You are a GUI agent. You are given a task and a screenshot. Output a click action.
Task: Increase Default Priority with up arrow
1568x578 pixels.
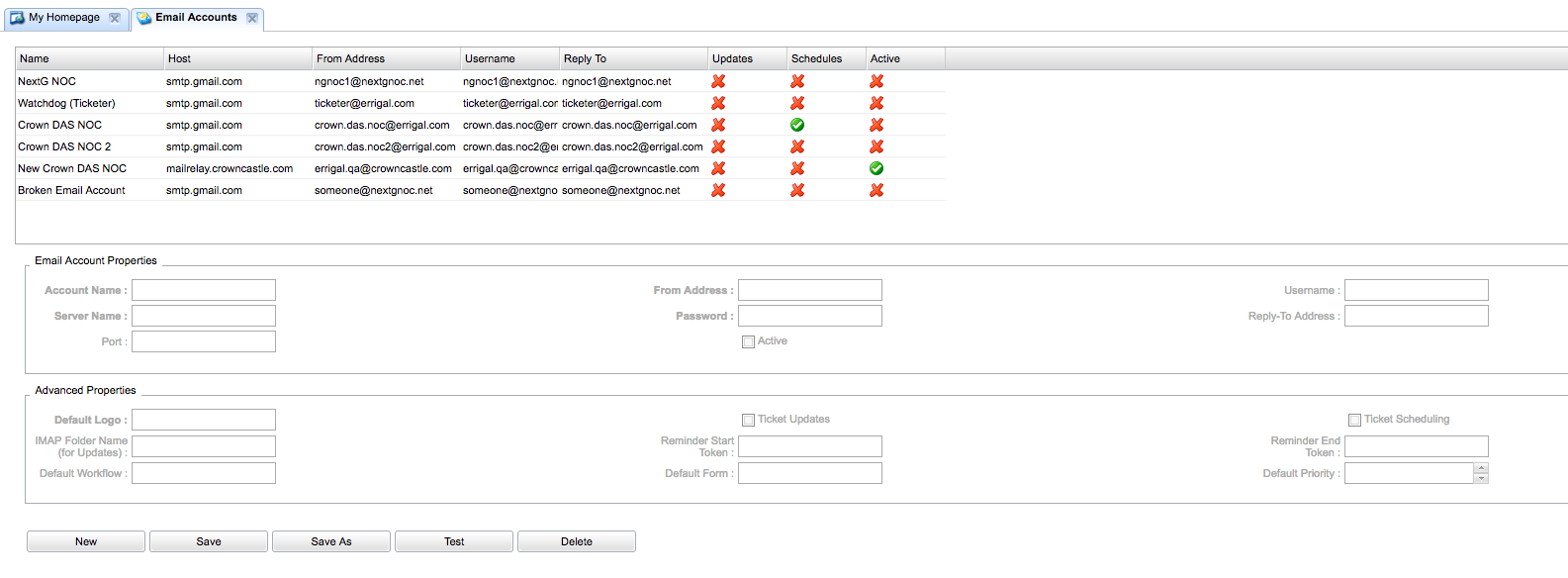[1481, 468]
